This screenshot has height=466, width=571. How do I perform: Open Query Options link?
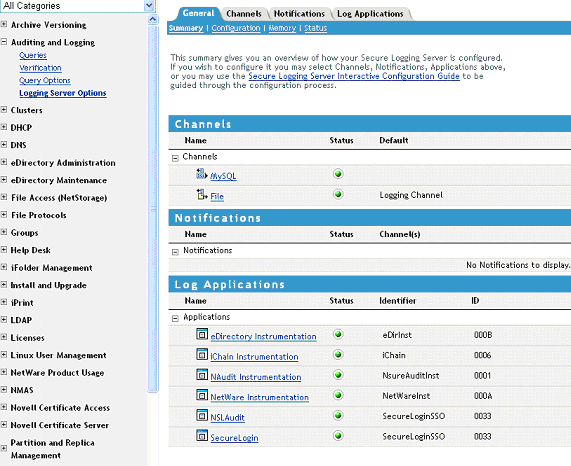pos(45,80)
